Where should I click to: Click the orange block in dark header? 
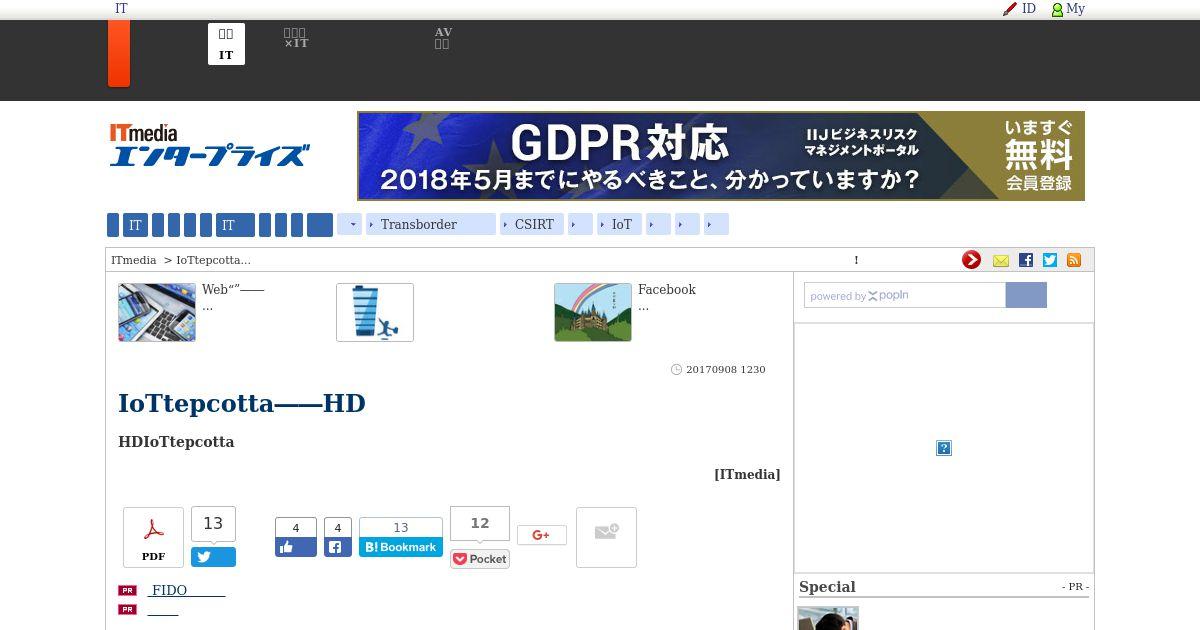tap(119, 53)
